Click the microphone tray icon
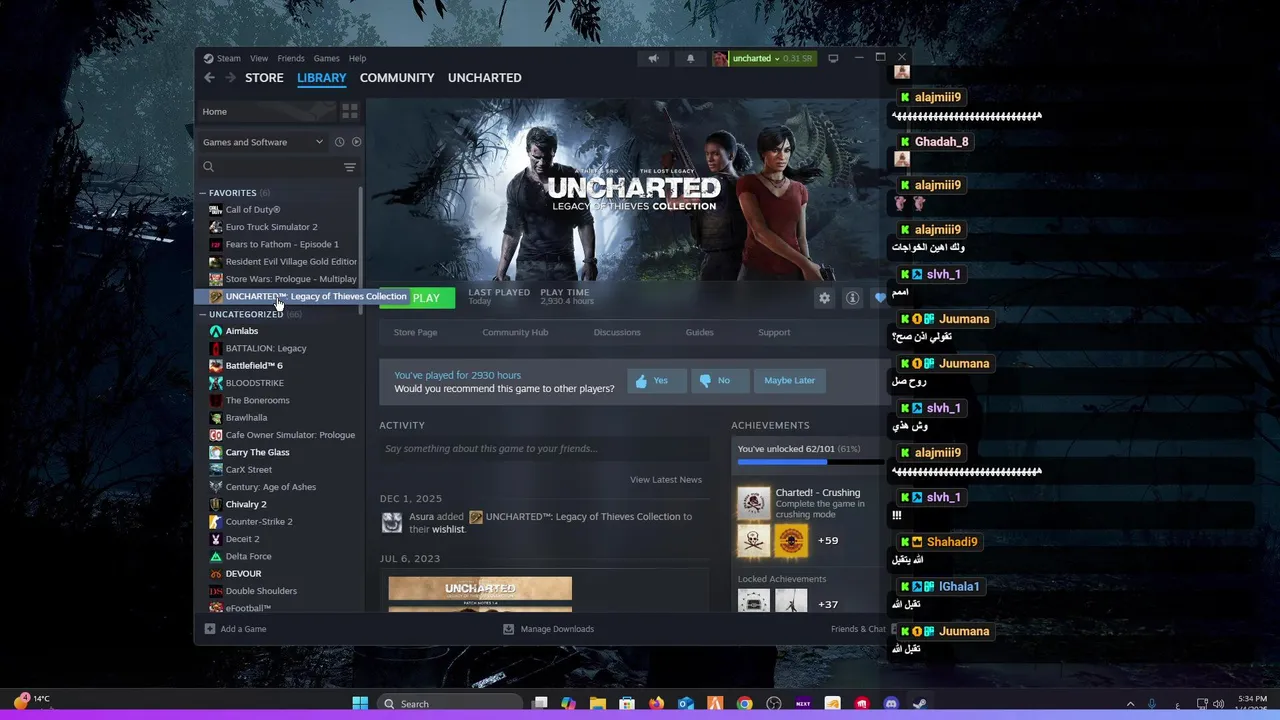The width and height of the screenshot is (1280, 720). pyautogui.click(x=1153, y=704)
